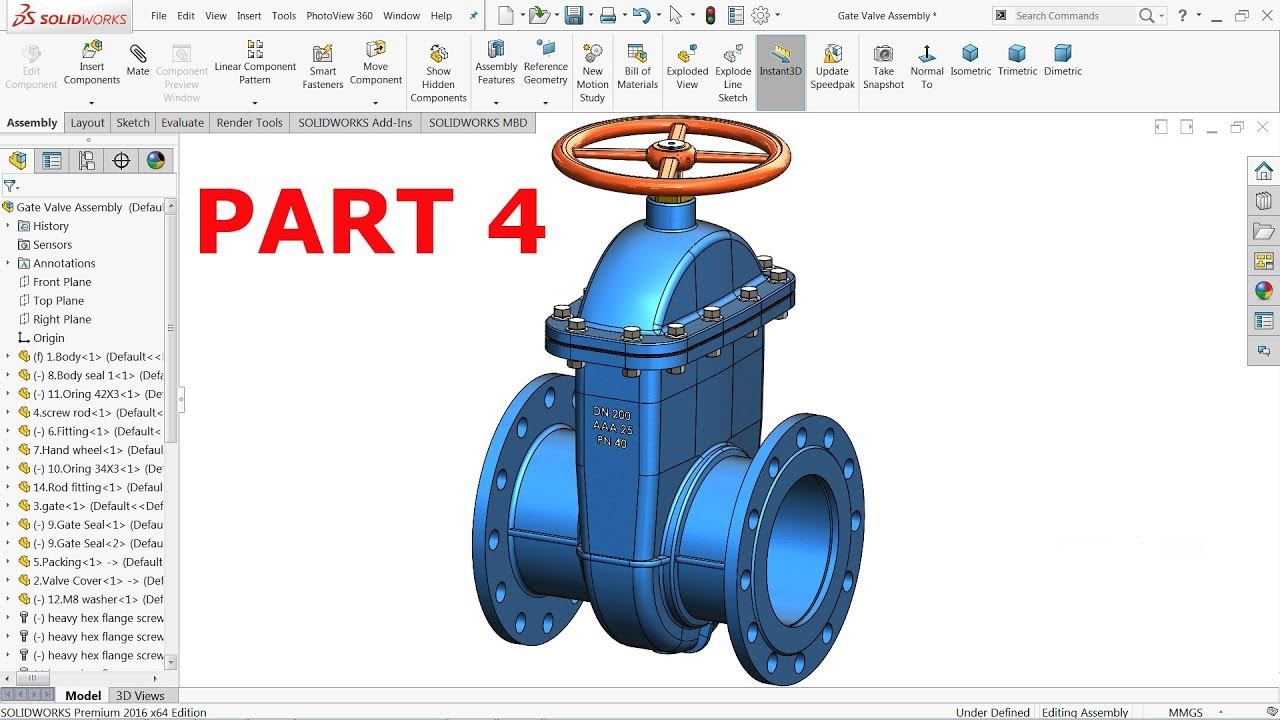Image resolution: width=1280 pixels, height=720 pixels.
Task: Set view Normal To
Action: [x=927, y=66]
